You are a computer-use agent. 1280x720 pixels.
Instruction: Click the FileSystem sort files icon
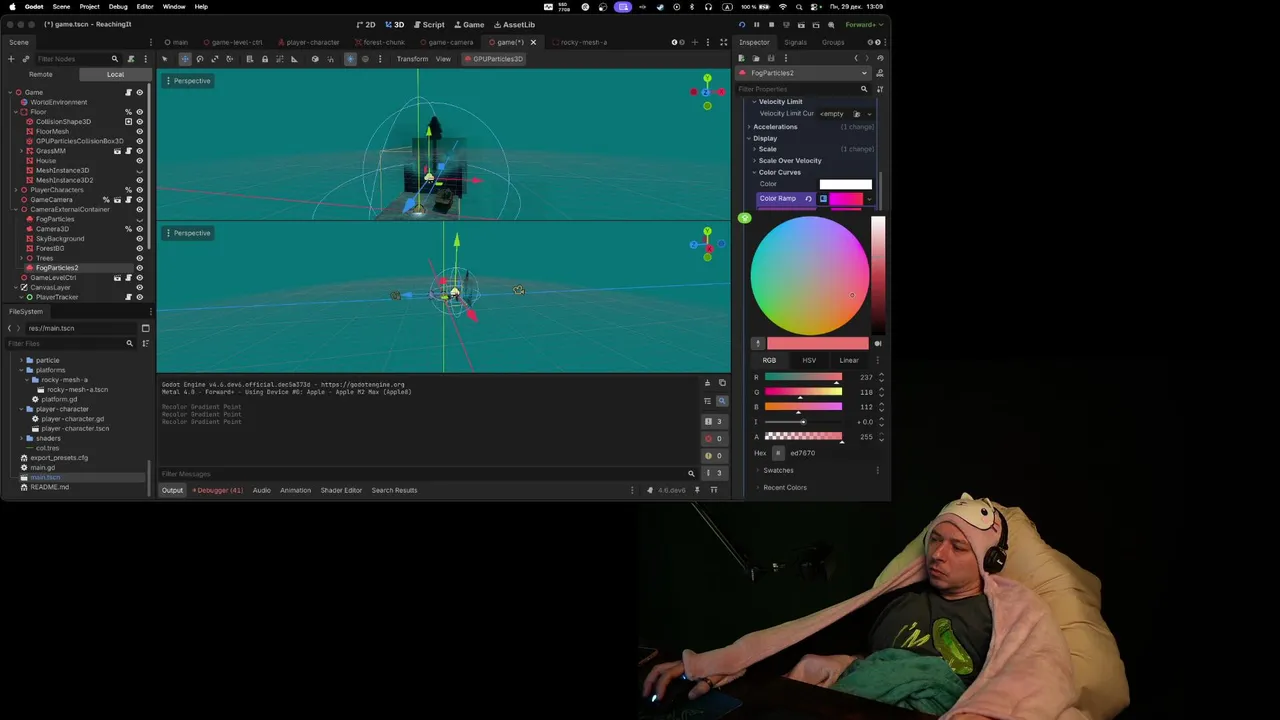coord(145,344)
